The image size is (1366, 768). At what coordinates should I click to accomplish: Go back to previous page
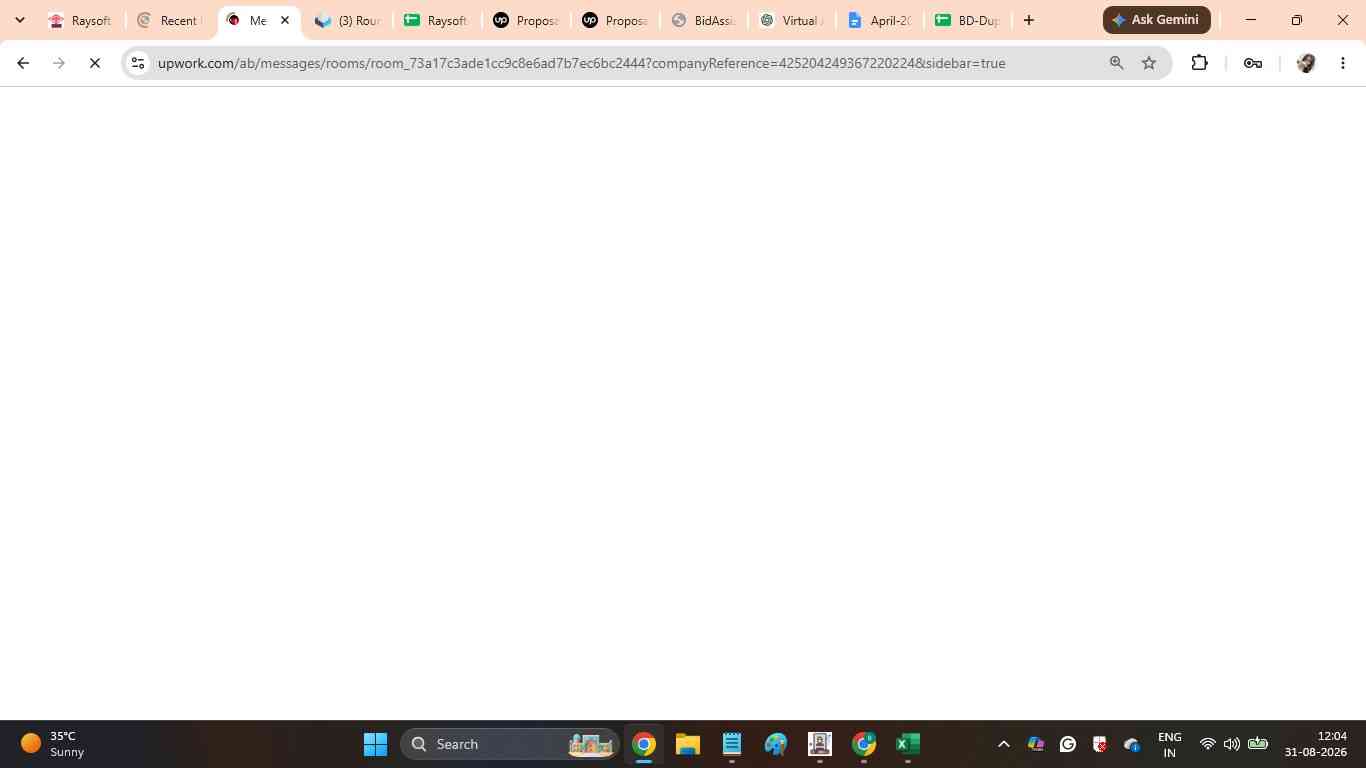(x=23, y=63)
